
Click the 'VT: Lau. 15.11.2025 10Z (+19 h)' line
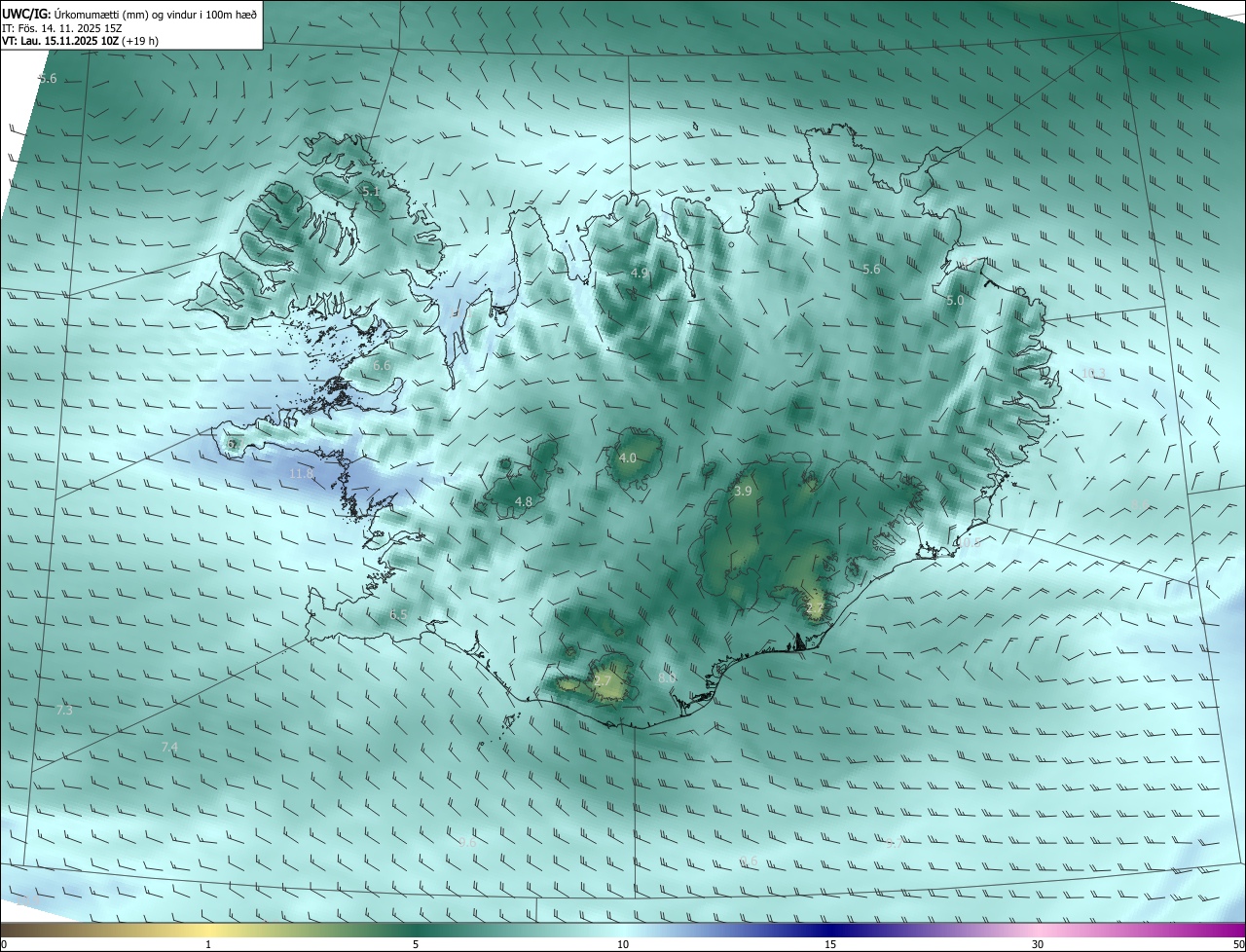(x=80, y=41)
